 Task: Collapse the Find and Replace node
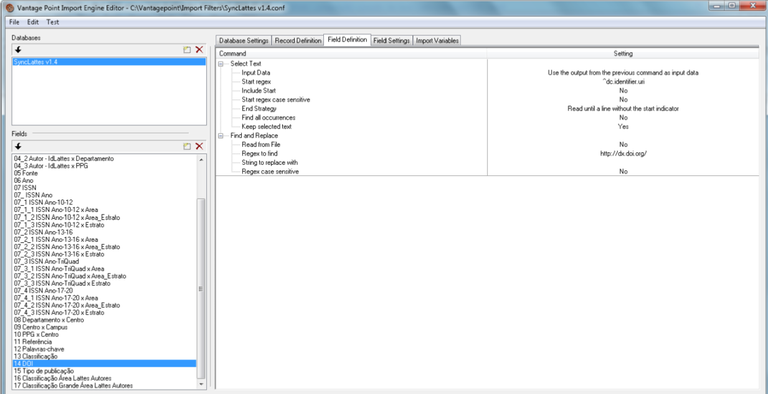click(x=221, y=136)
